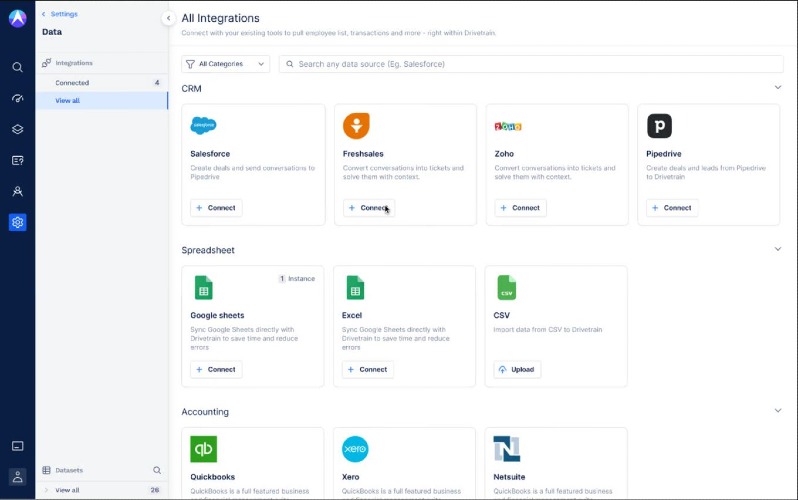
Task: Click the Pipedrive card title
Action: click(x=664, y=154)
